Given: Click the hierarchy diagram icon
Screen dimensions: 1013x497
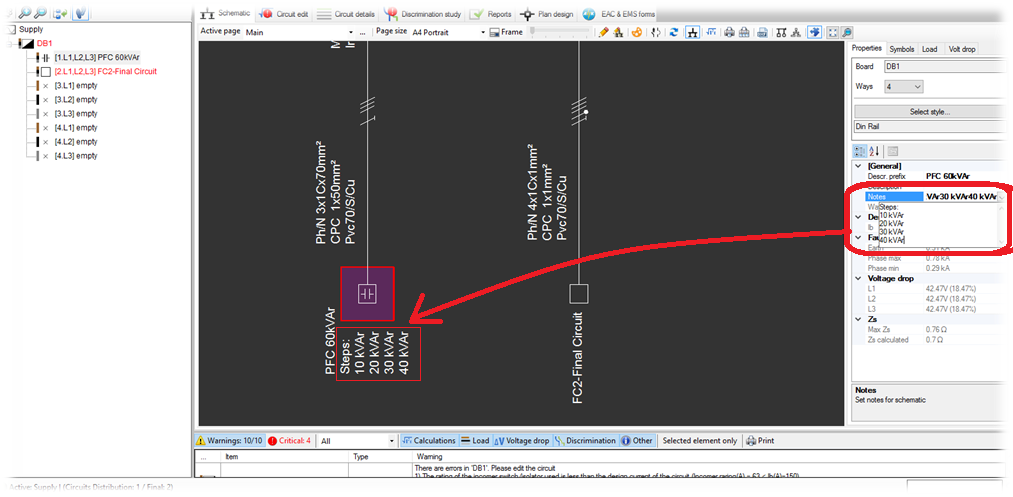Looking at the screenshot, I should pyautogui.click(x=796, y=32).
